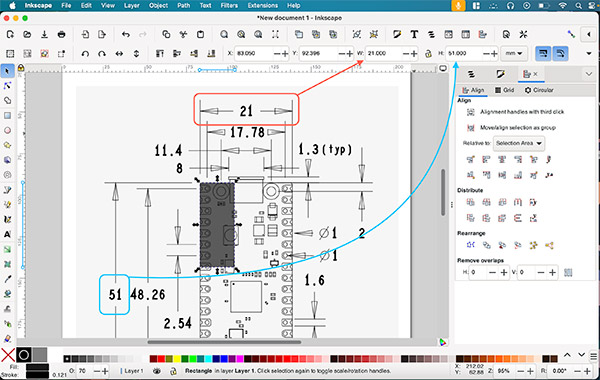Image resolution: width=600 pixels, height=380 pixels.
Task: Open the Filters menu
Action: (229, 5)
